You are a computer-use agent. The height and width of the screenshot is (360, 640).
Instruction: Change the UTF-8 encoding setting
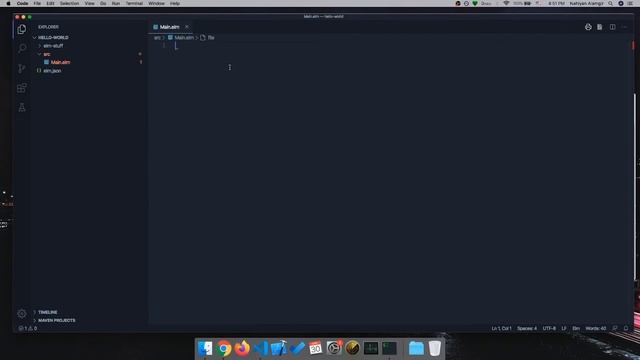pos(549,328)
